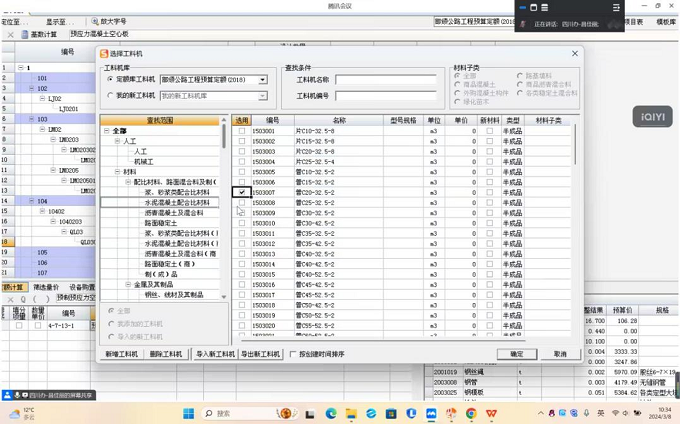Open the 我的新工料机库 dropdown
680x424 pixels.
click(263, 96)
